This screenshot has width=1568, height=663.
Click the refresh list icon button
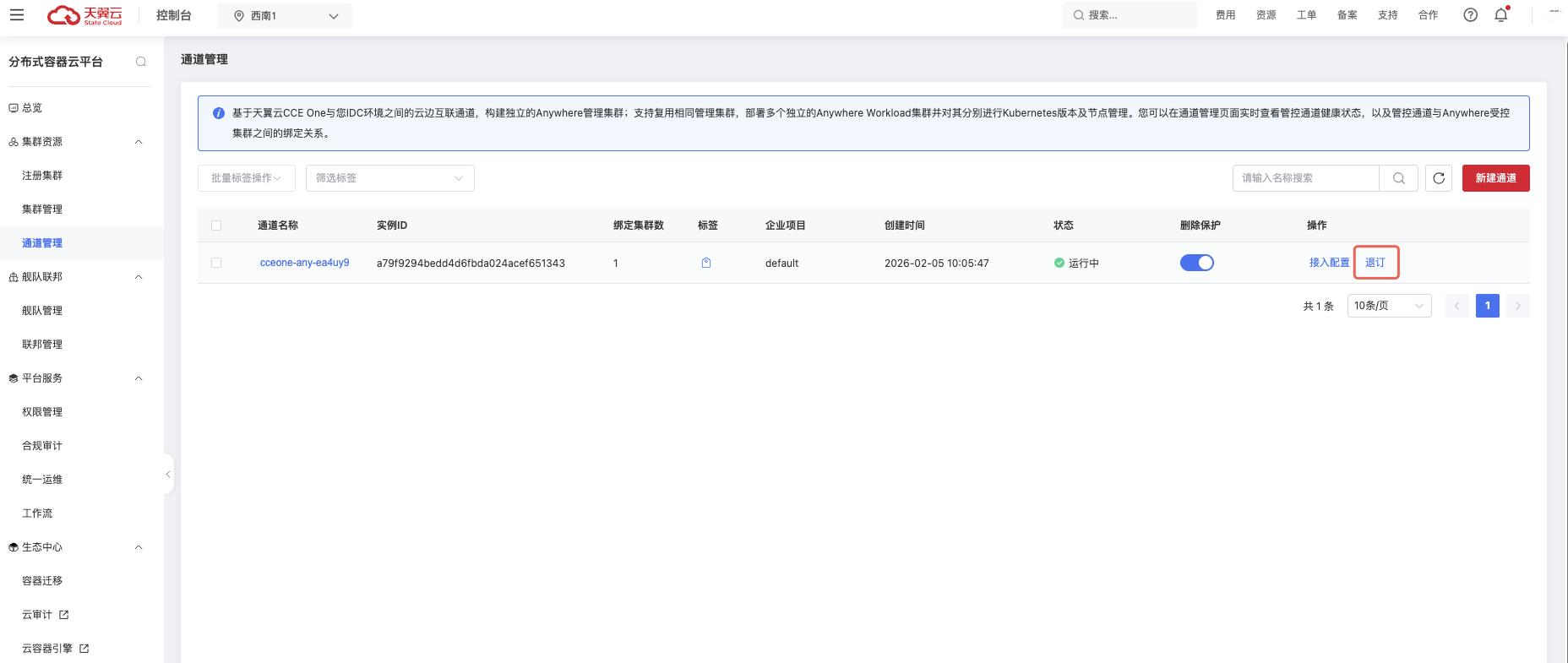pyautogui.click(x=1439, y=178)
